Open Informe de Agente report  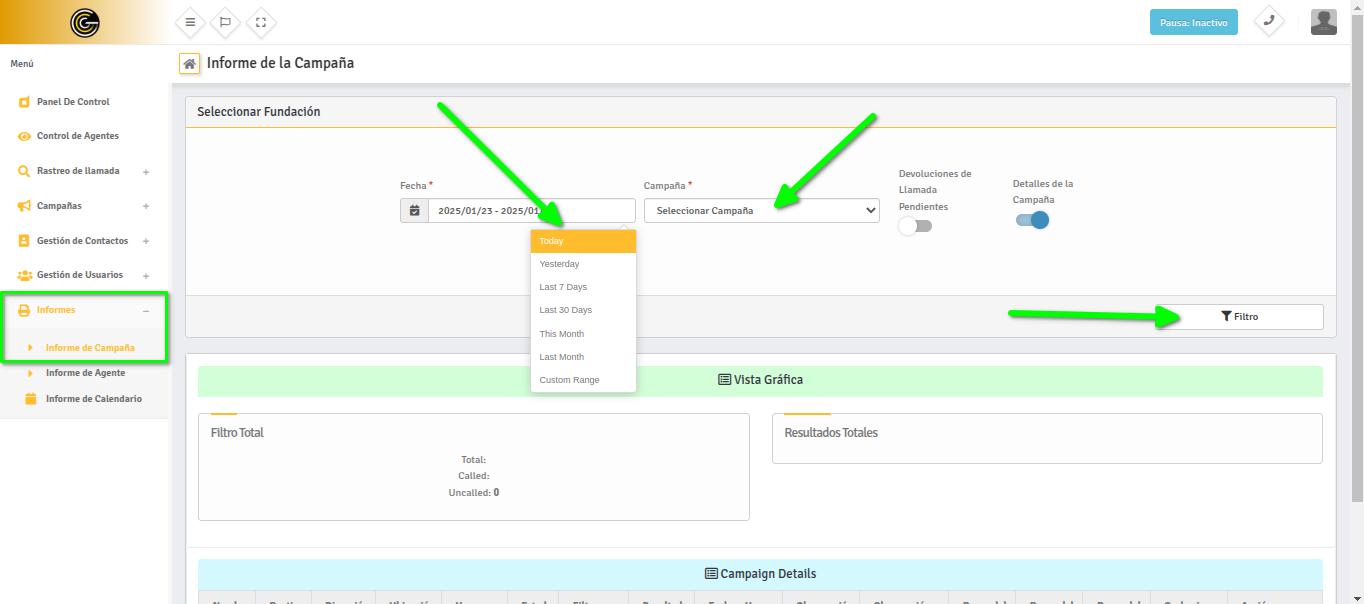(85, 373)
